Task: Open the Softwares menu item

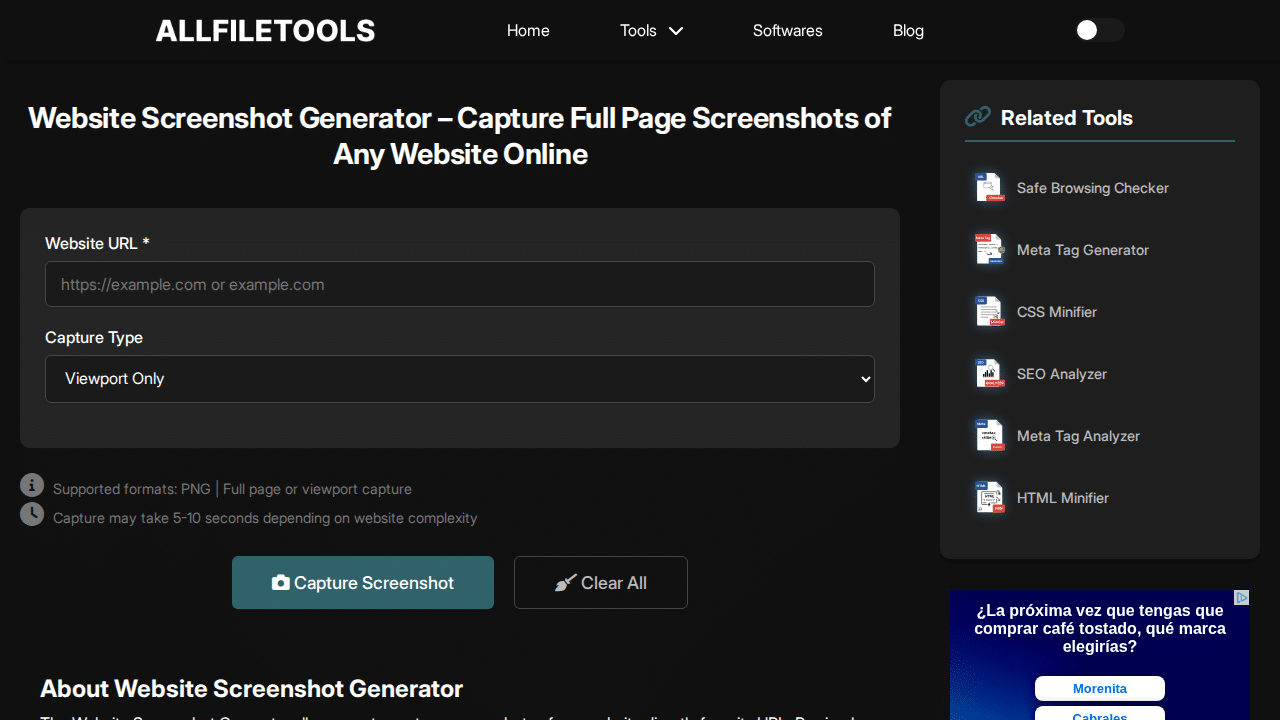Action: coord(787,31)
